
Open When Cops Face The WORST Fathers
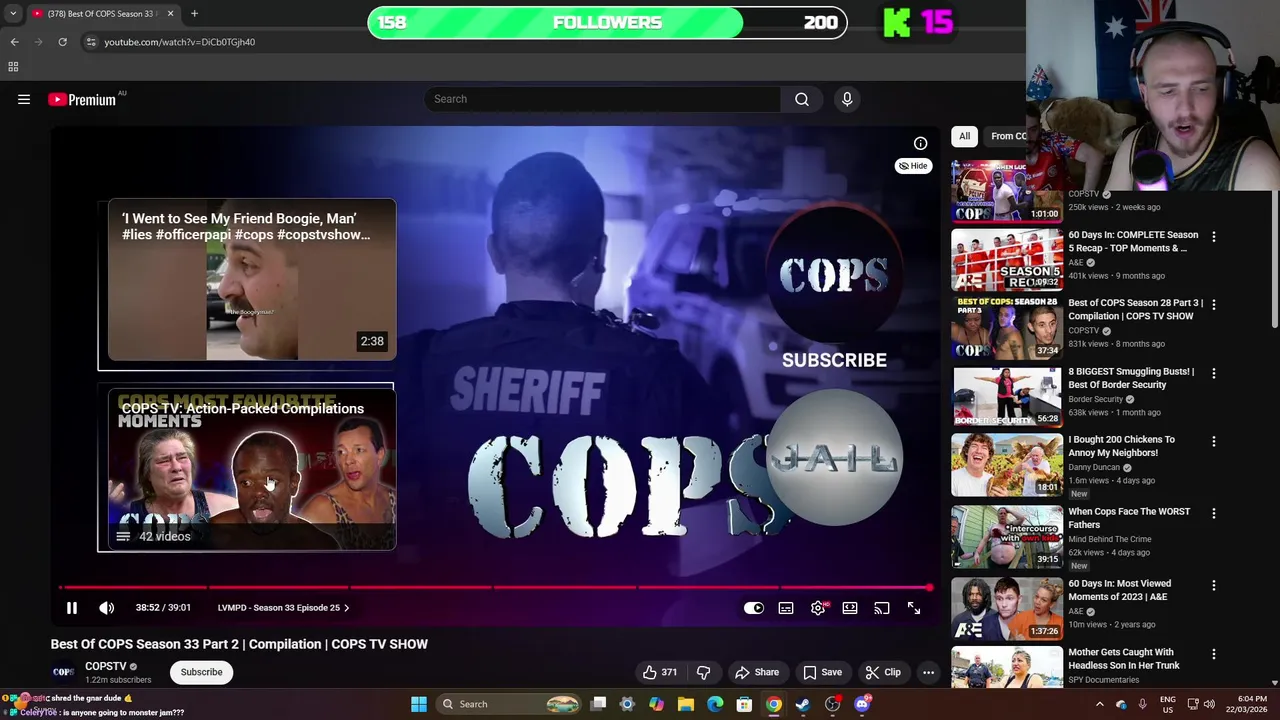click(x=1129, y=518)
